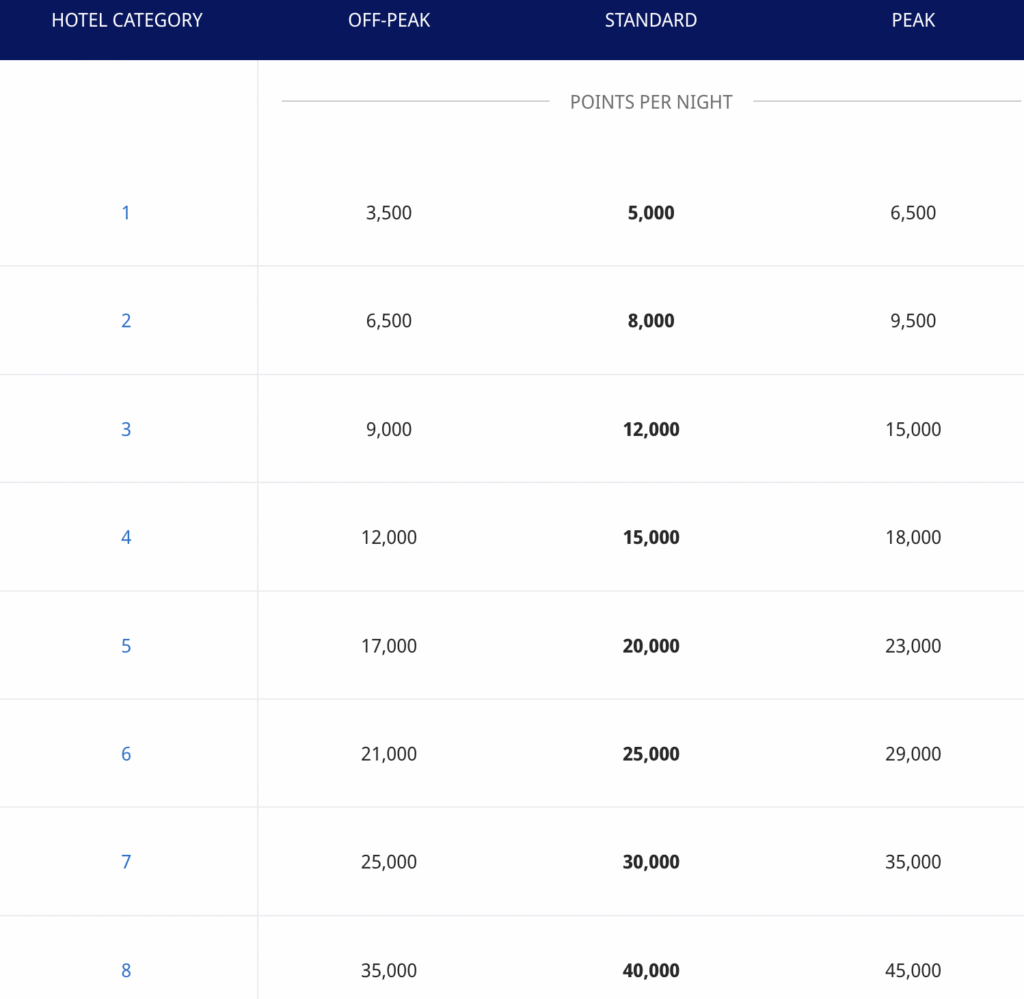This screenshot has height=999, width=1024.
Task: Select the category 7 hotel link
Action: tap(126, 861)
